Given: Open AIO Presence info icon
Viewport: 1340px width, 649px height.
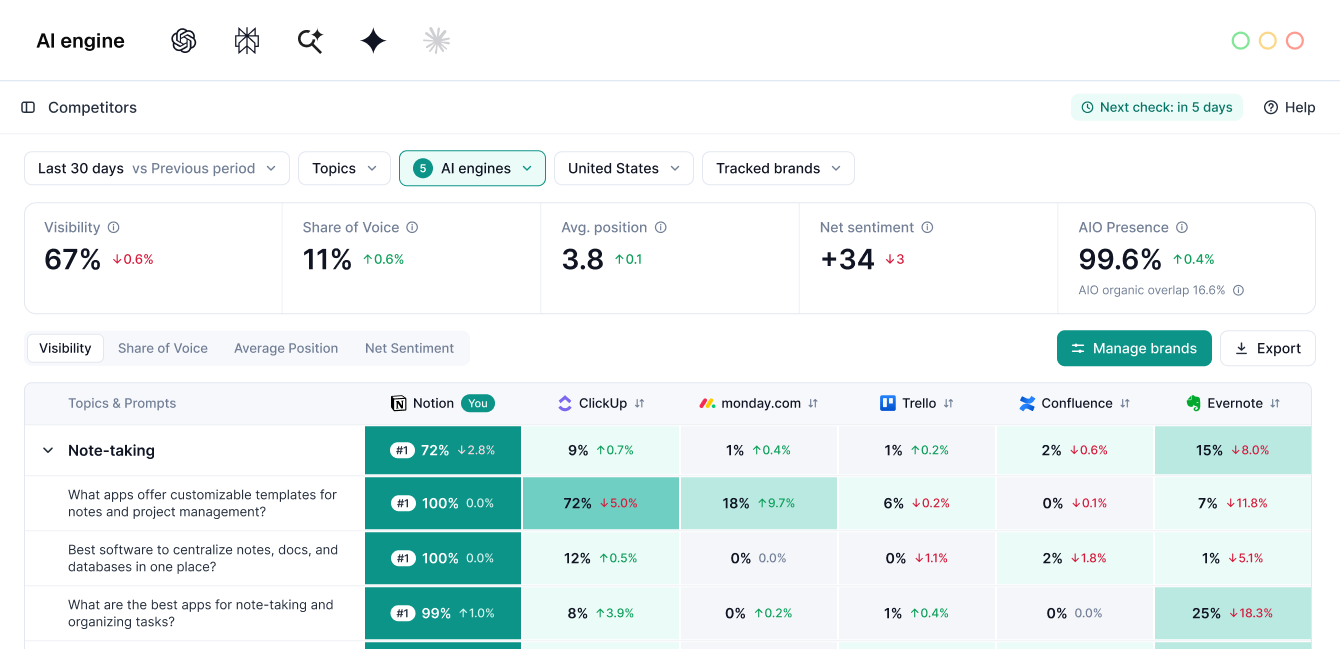Looking at the screenshot, I should click(x=1182, y=227).
